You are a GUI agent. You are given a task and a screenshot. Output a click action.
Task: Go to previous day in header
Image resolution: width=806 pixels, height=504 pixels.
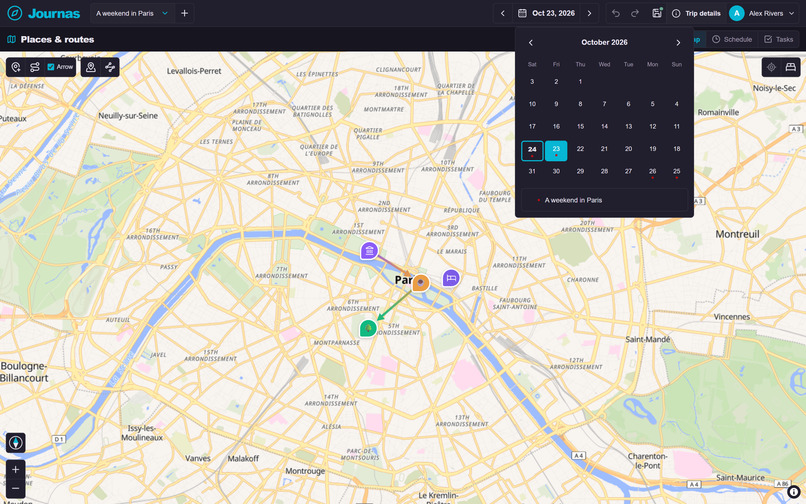(x=503, y=13)
